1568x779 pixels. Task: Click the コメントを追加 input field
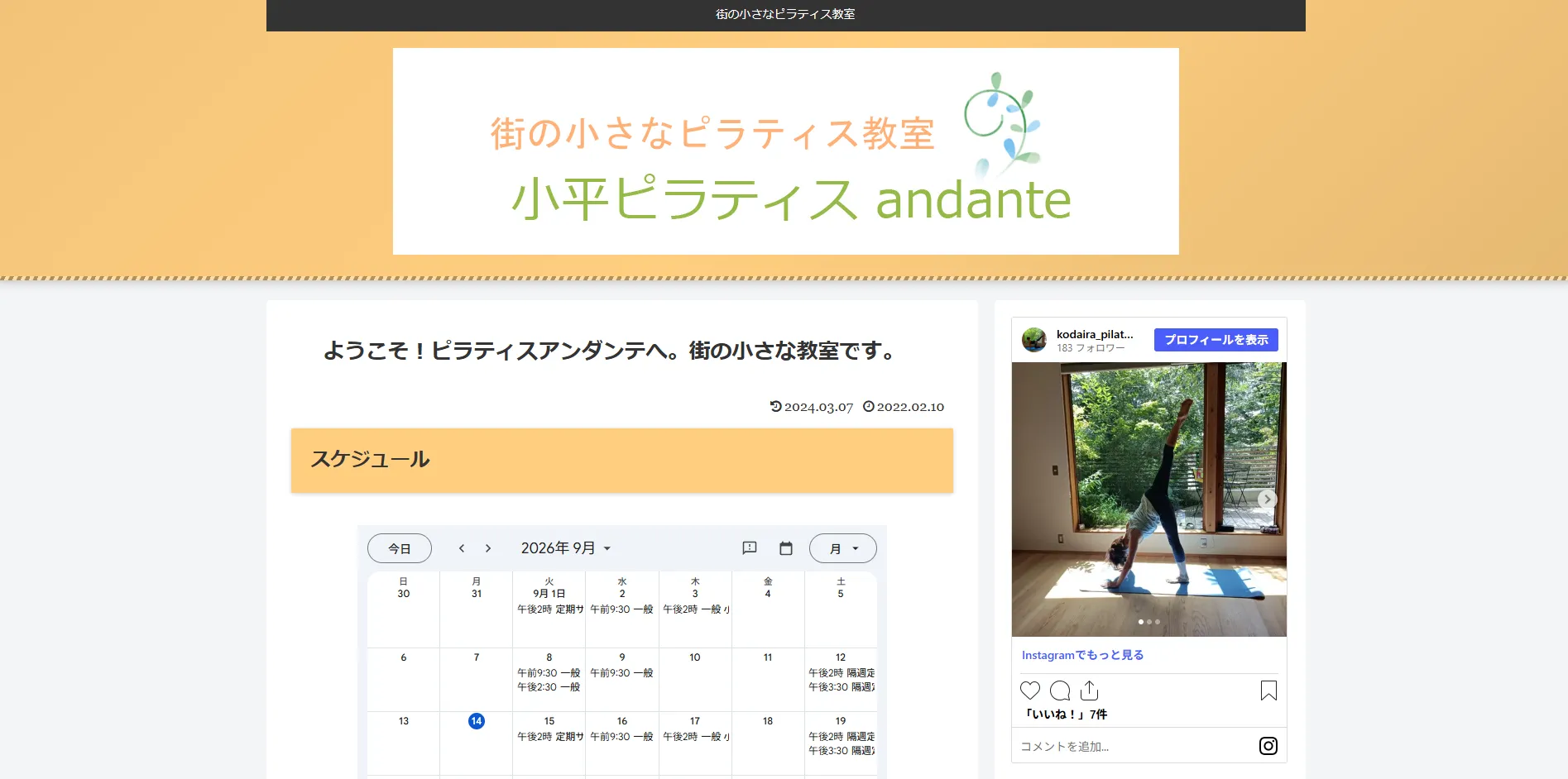coord(1134,746)
